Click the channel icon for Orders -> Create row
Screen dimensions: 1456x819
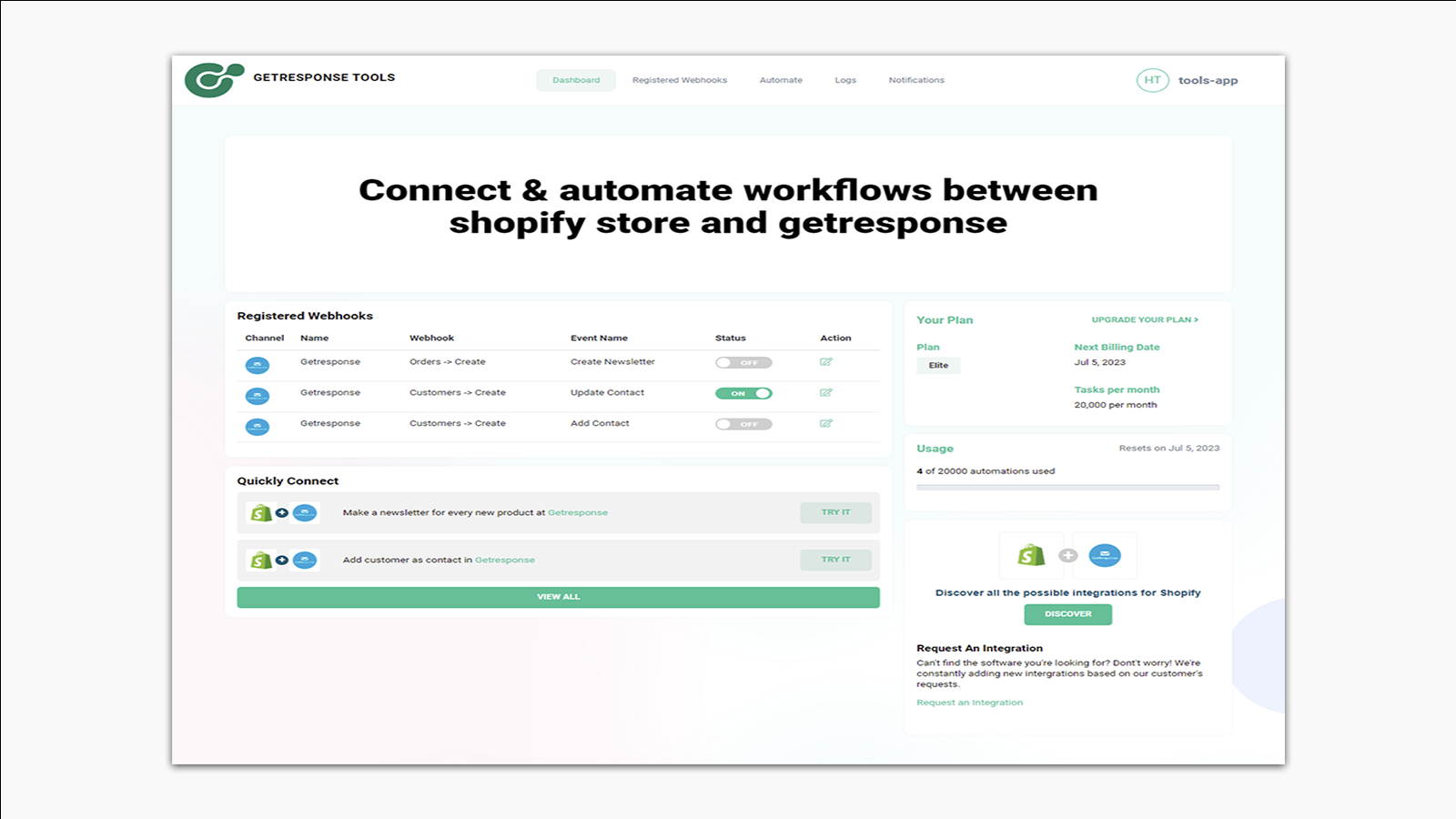point(258,366)
